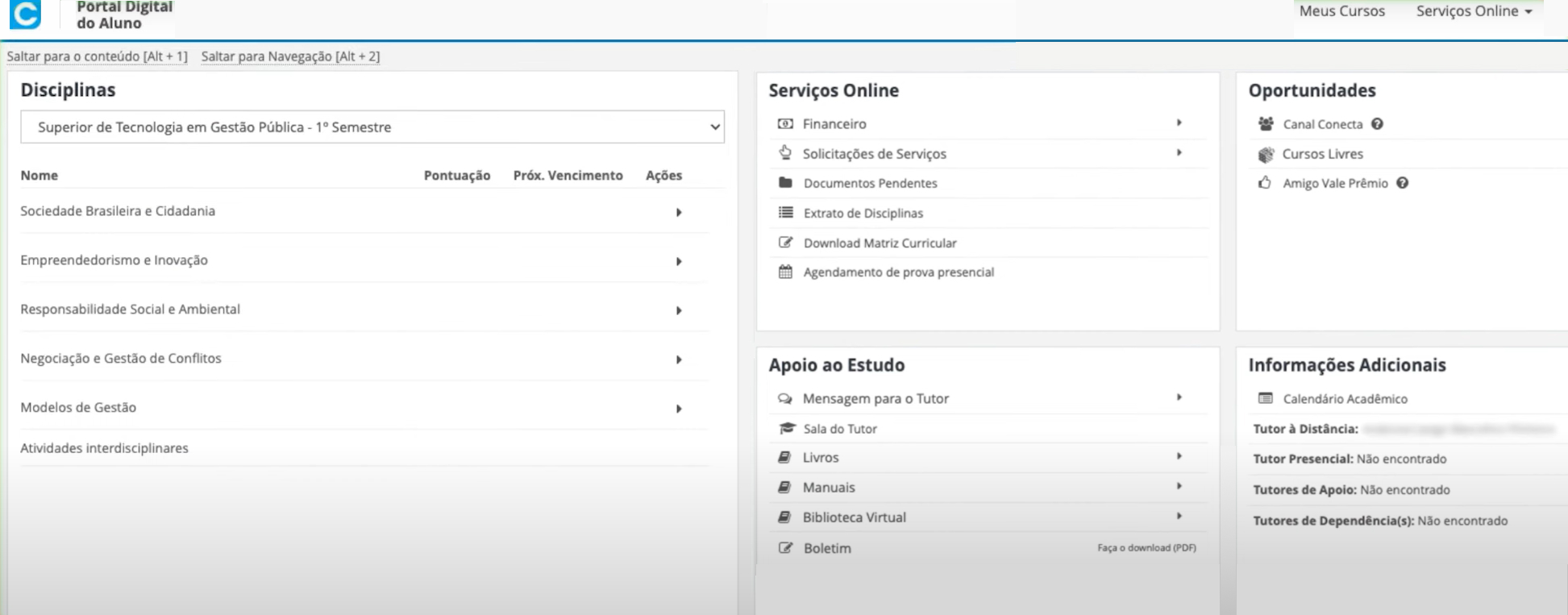Expand the Biblioteca Virtual submenu arrow
The height and width of the screenshot is (615, 1568).
coord(1179,516)
